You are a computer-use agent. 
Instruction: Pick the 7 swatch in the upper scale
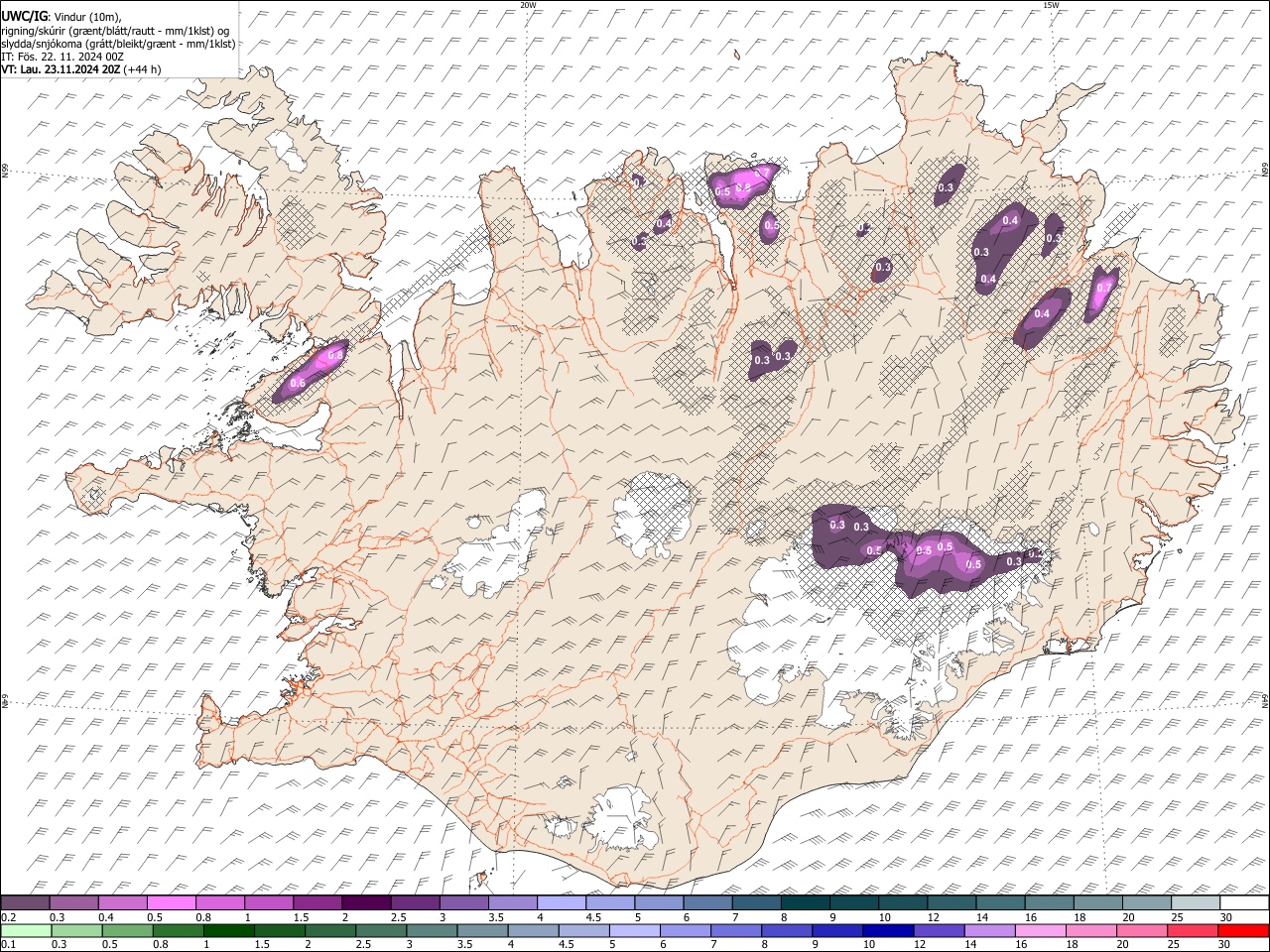coord(755,902)
